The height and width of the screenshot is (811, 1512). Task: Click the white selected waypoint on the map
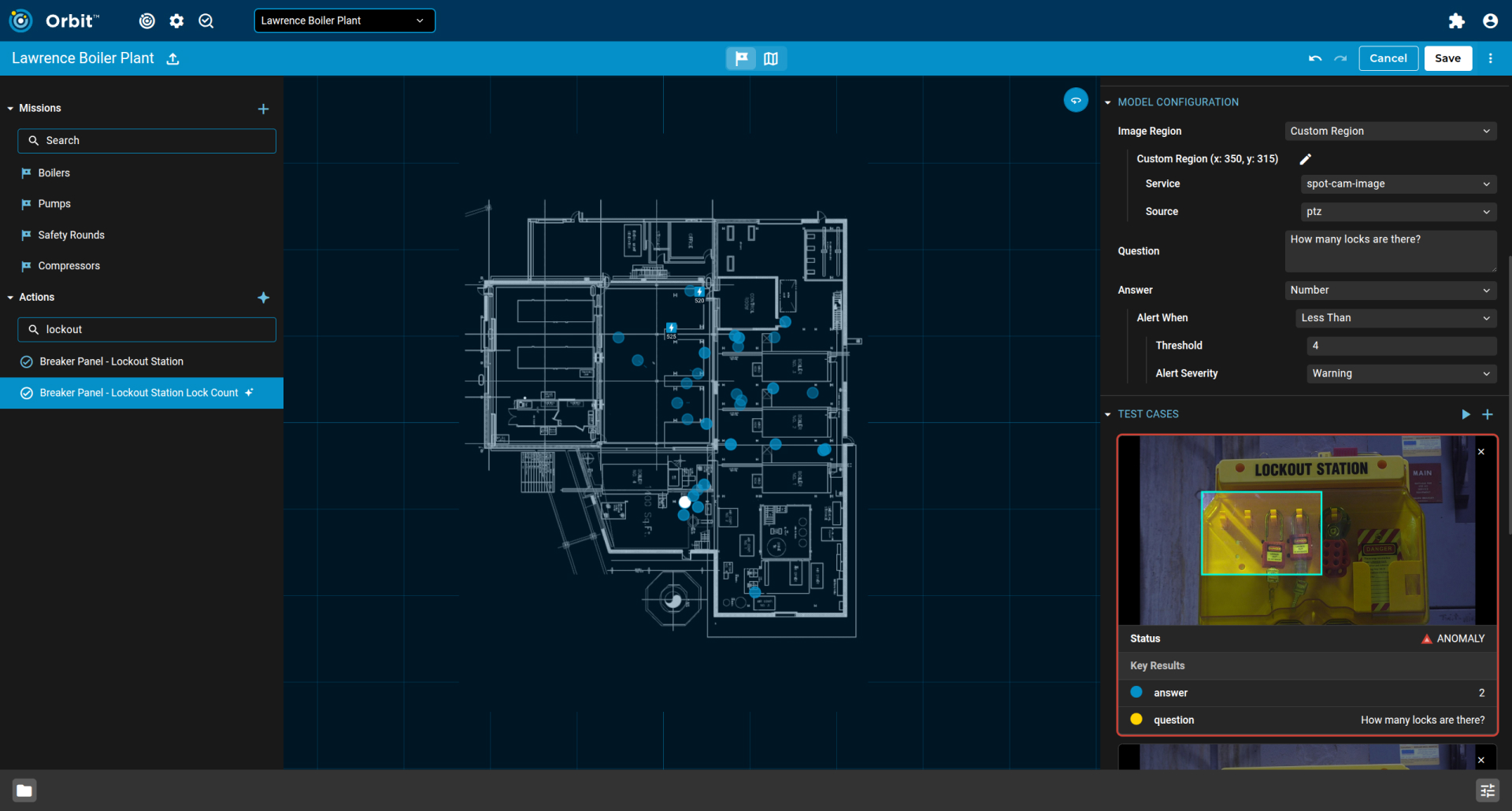click(x=685, y=502)
